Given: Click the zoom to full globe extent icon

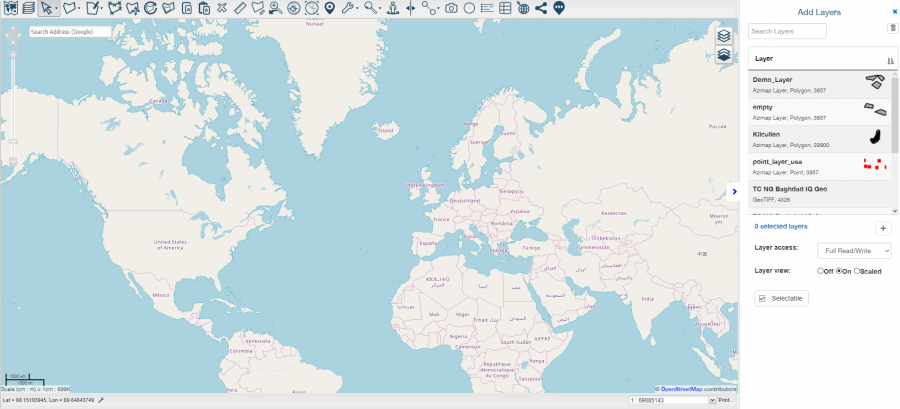Looking at the screenshot, I should tap(312, 8).
